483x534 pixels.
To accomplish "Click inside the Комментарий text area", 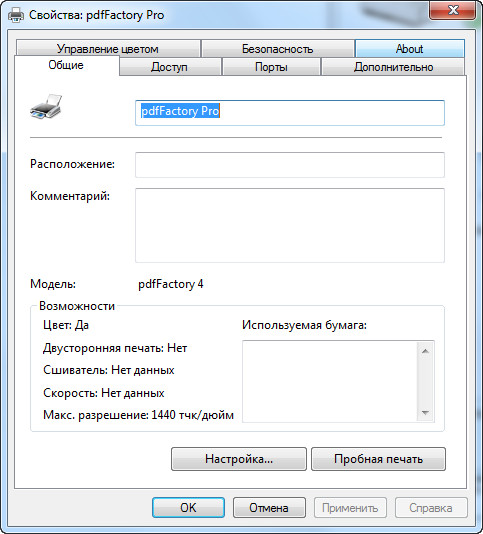I will [290, 225].
